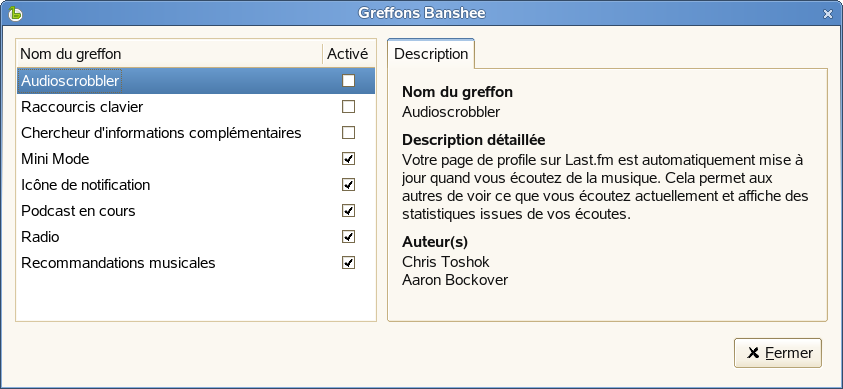843x389 pixels.
Task: Click the Banshee app icon in title bar
Action: (16, 13)
